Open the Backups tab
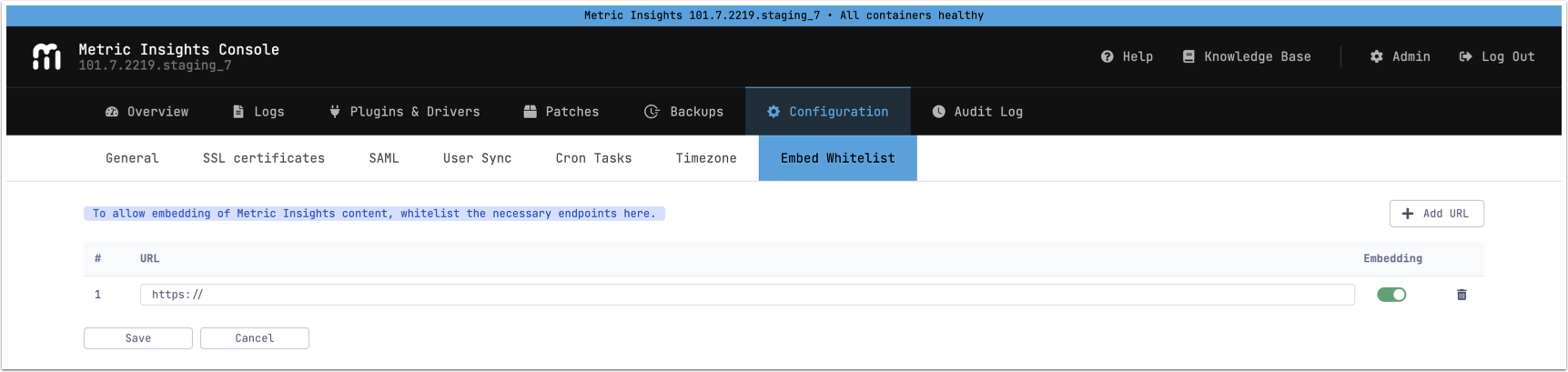Viewport: 1568px width, 372px height. (684, 112)
